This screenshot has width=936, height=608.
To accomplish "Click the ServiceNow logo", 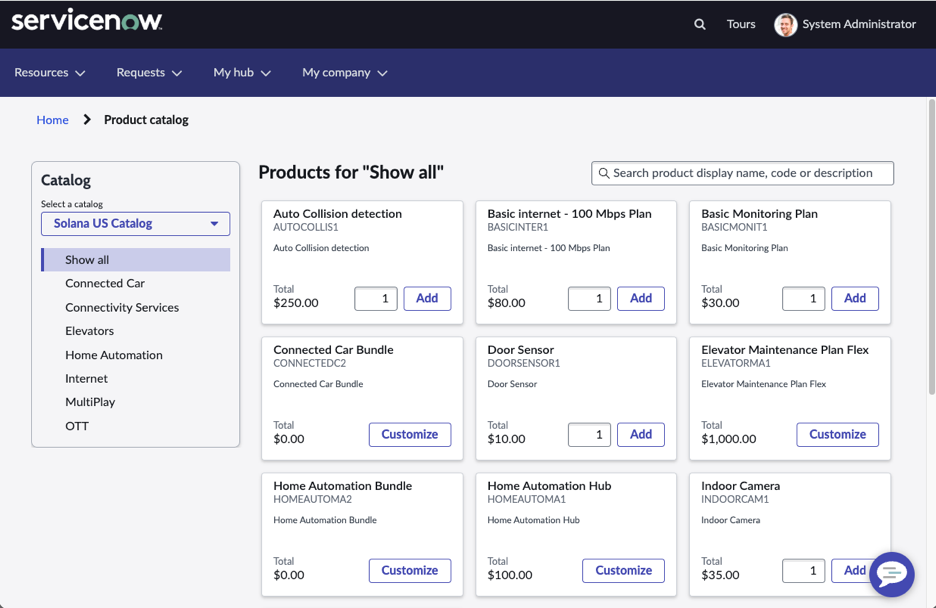I will [x=87, y=21].
